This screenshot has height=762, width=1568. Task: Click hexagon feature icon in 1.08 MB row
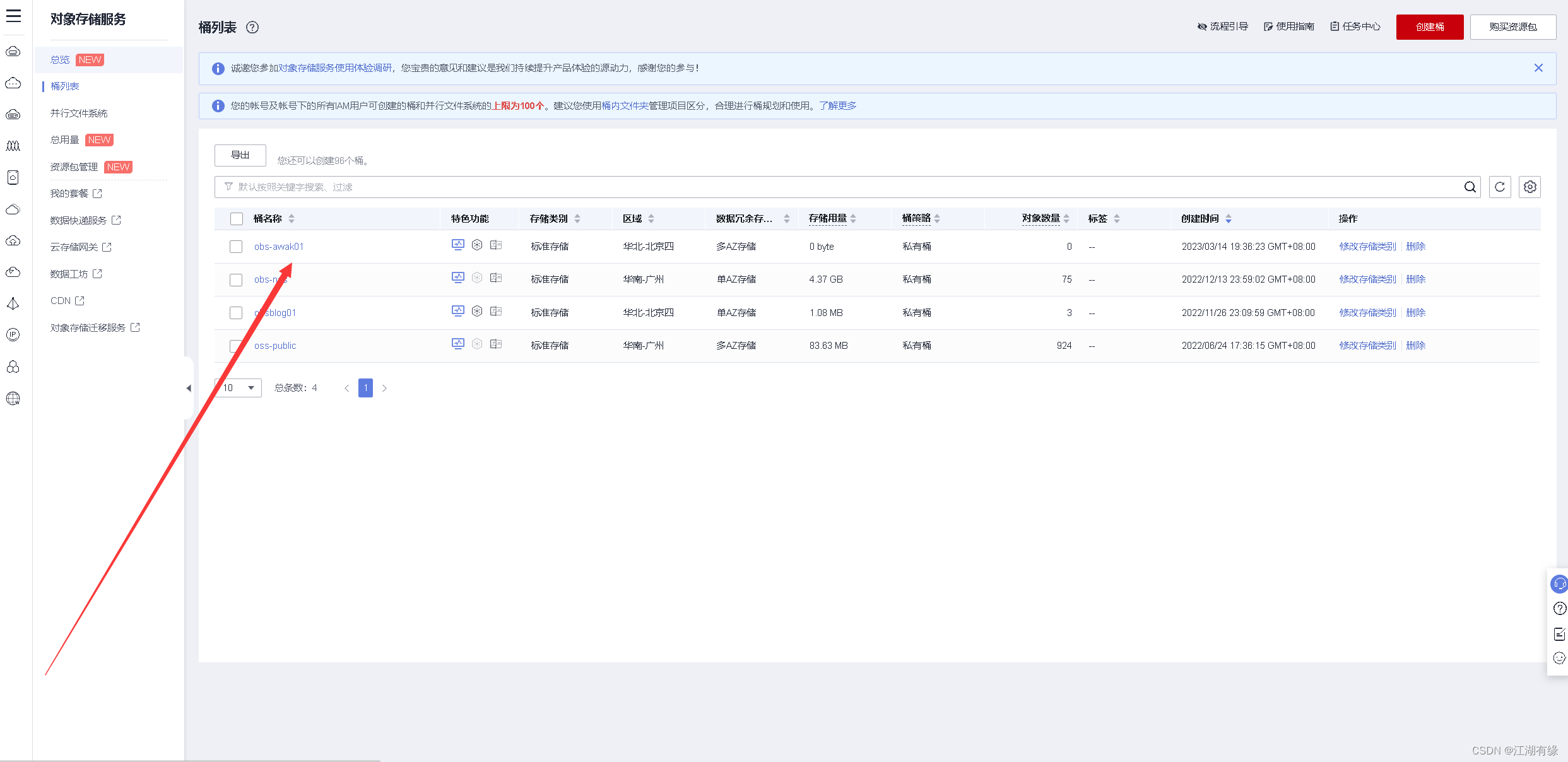(x=477, y=312)
